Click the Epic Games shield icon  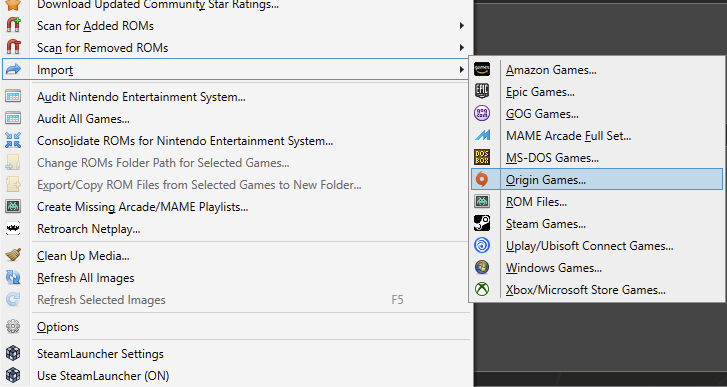point(482,91)
